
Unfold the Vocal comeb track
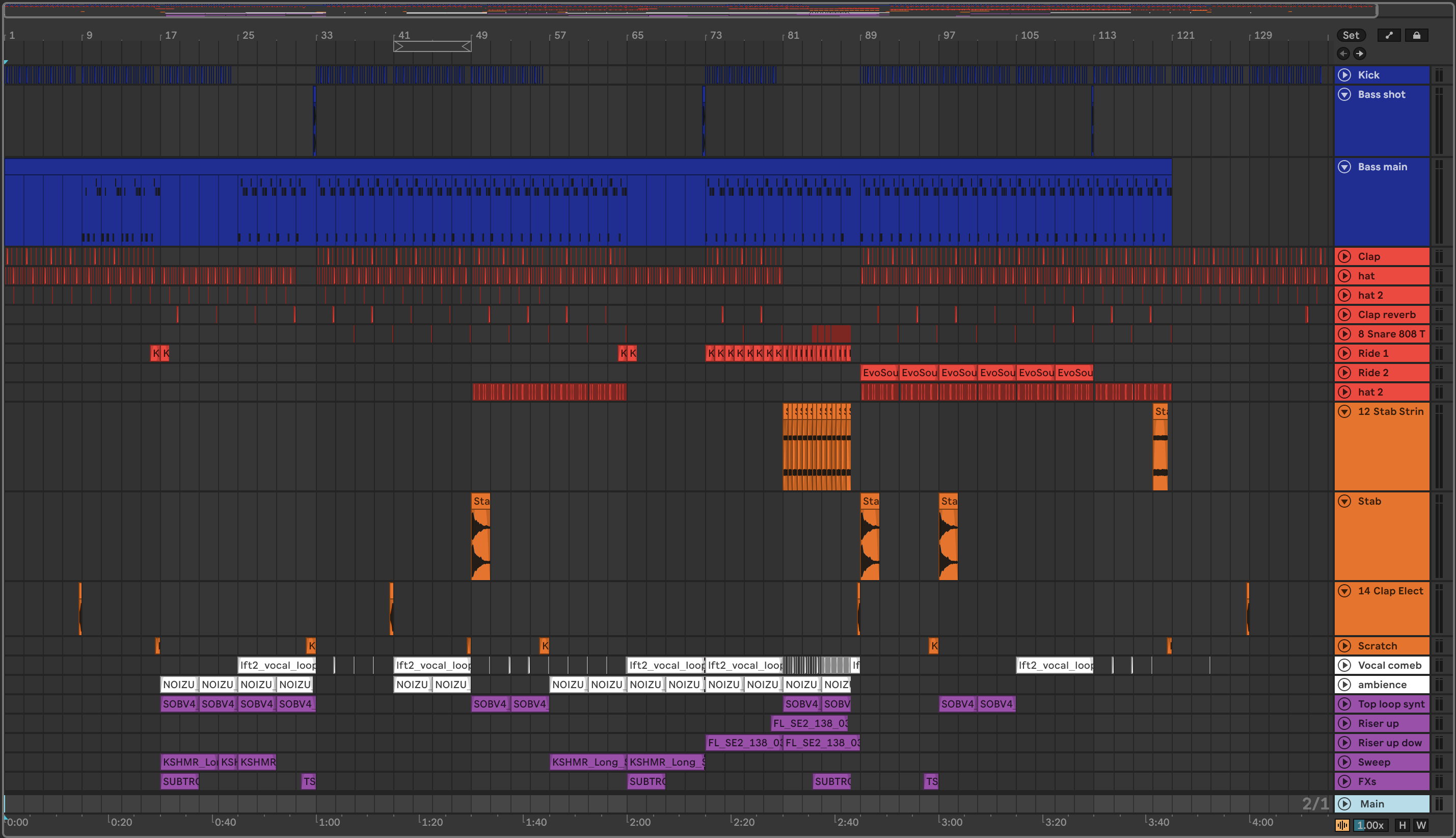[x=1344, y=665]
